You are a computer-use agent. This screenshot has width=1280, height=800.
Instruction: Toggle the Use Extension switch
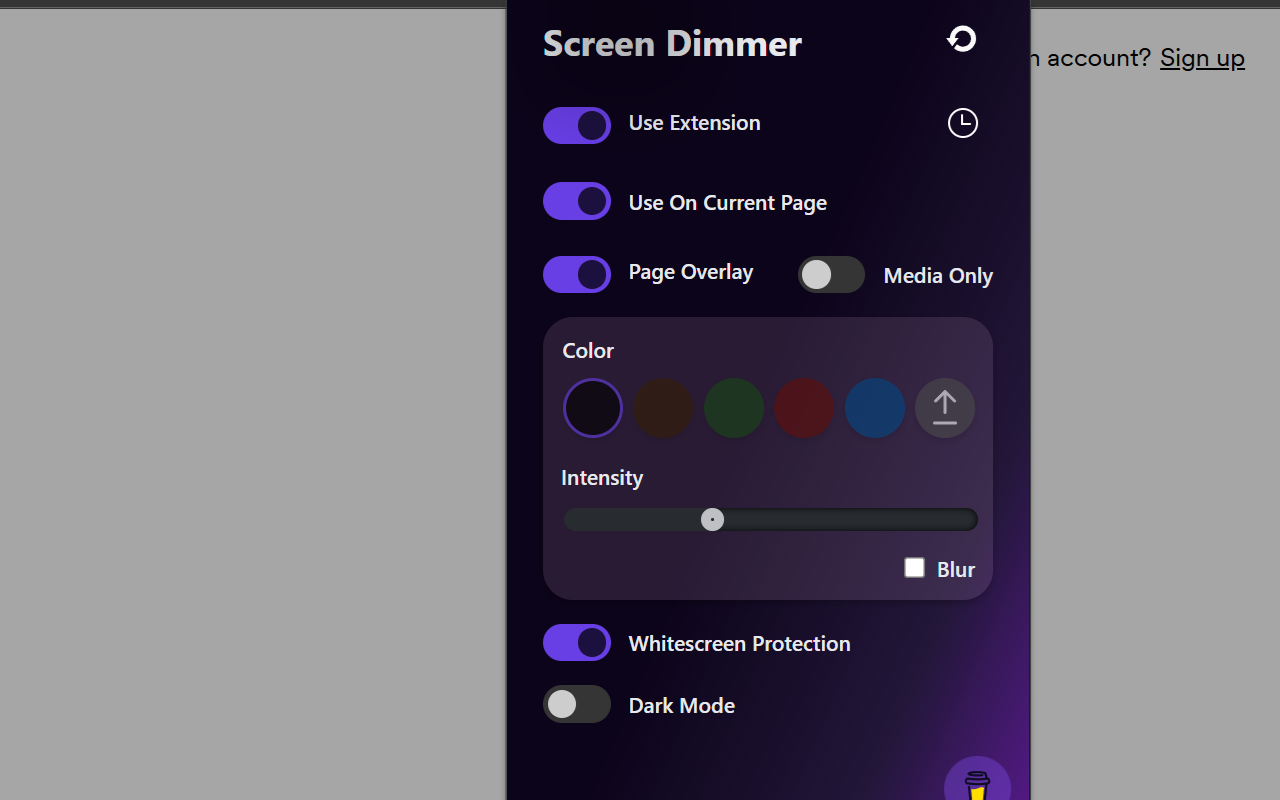click(577, 125)
